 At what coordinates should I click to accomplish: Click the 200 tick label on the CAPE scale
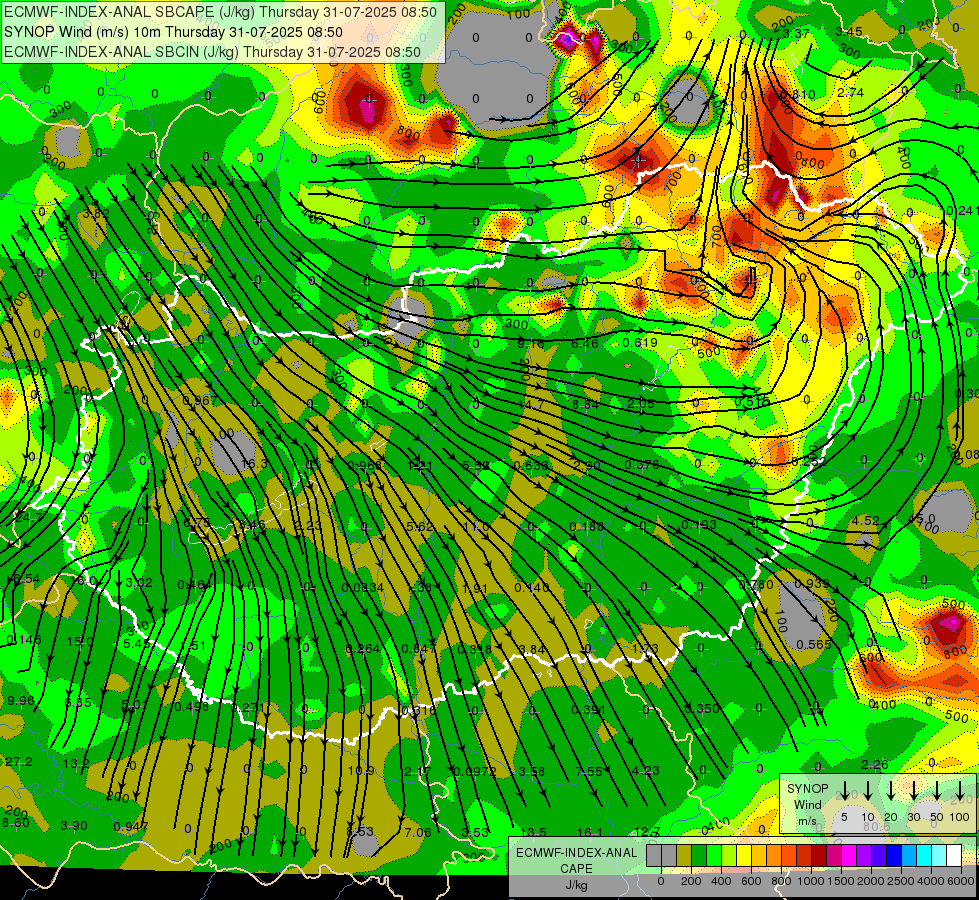pyautogui.click(x=691, y=881)
